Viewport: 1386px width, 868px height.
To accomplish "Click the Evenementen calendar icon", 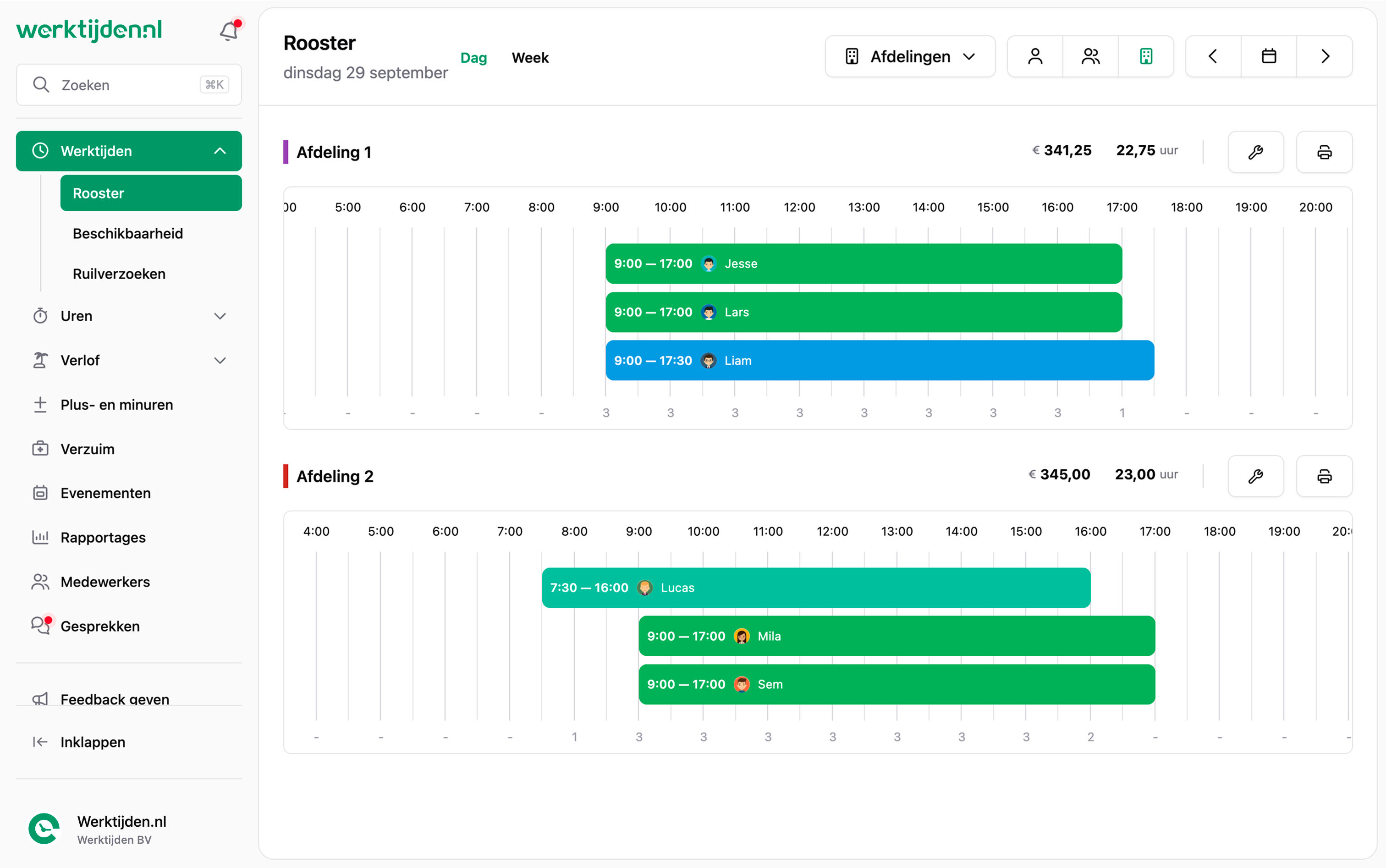I will pos(40,493).
